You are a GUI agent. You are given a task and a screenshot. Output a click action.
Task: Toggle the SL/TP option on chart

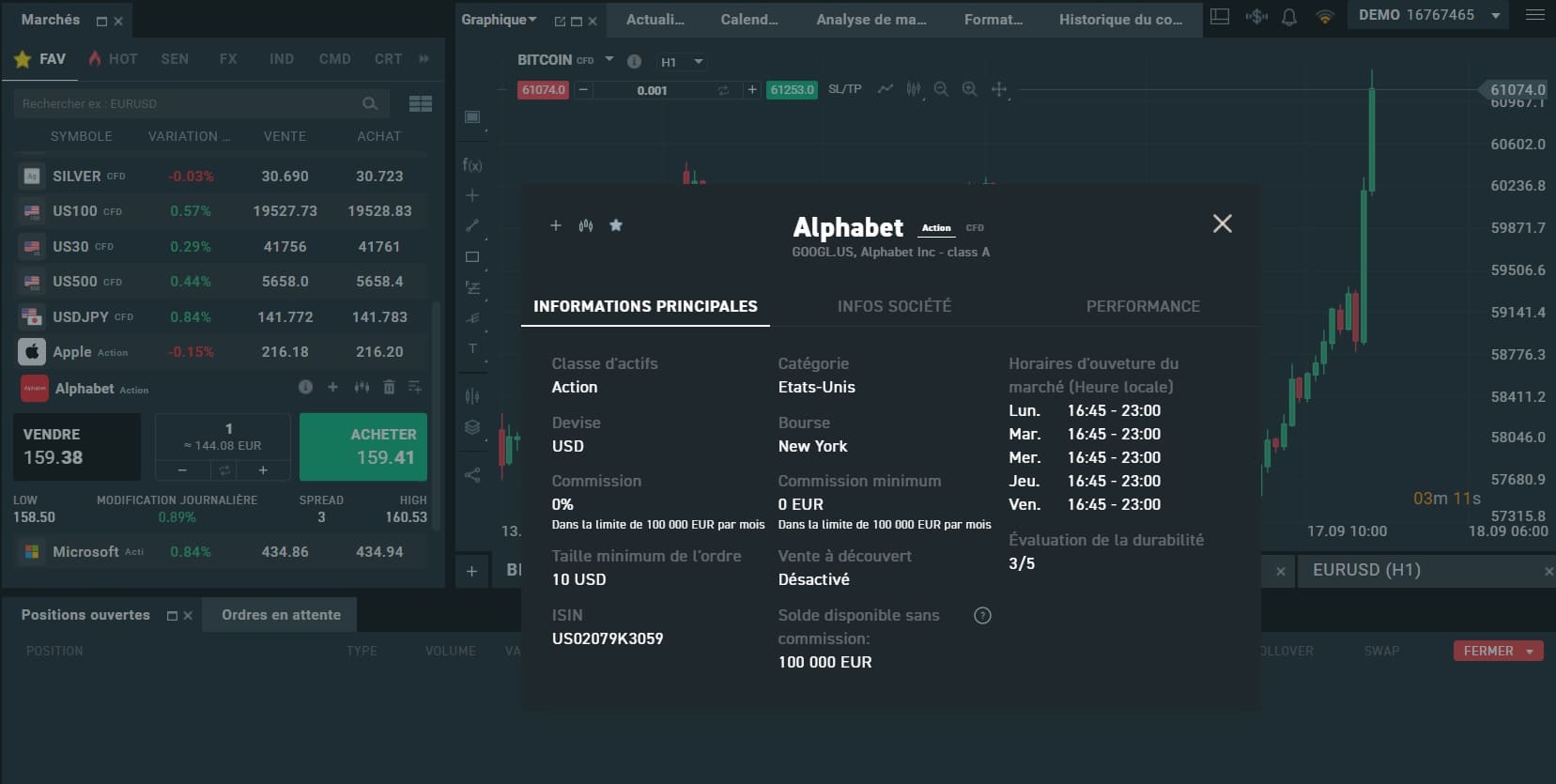pyautogui.click(x=845, y=89)
